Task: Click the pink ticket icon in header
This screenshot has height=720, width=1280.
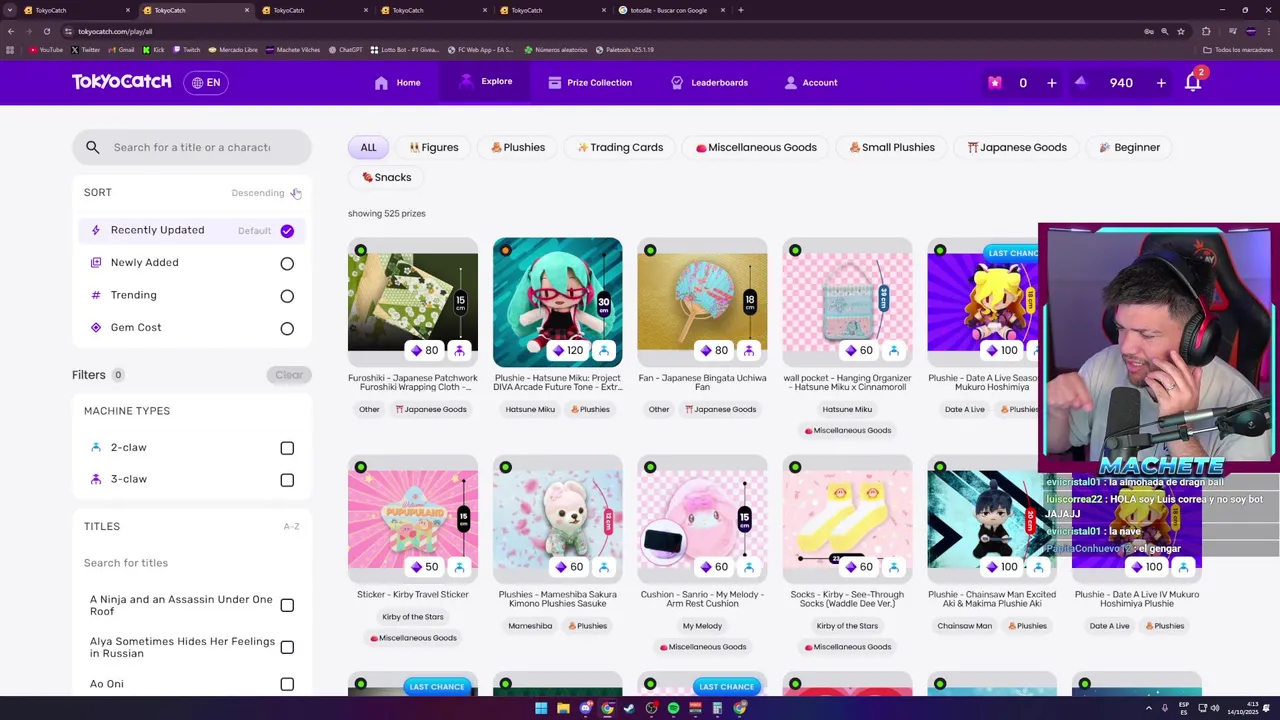Action: coord(994,83)
